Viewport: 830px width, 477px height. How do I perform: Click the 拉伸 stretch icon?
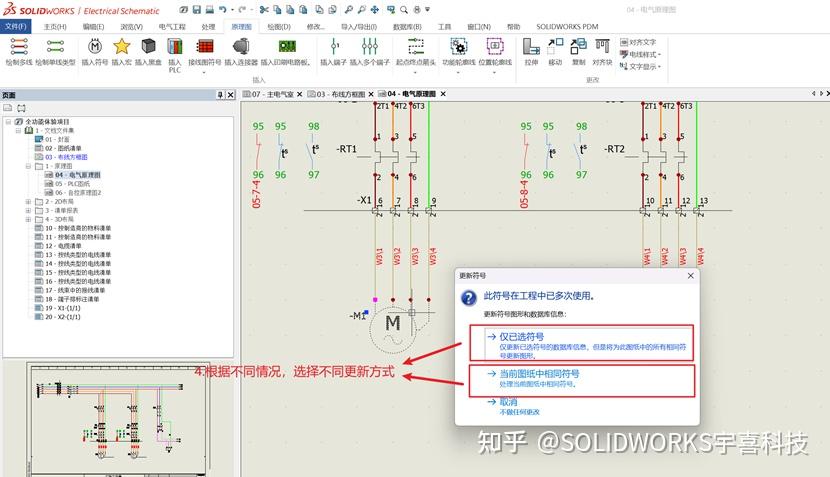click(531, 47)
